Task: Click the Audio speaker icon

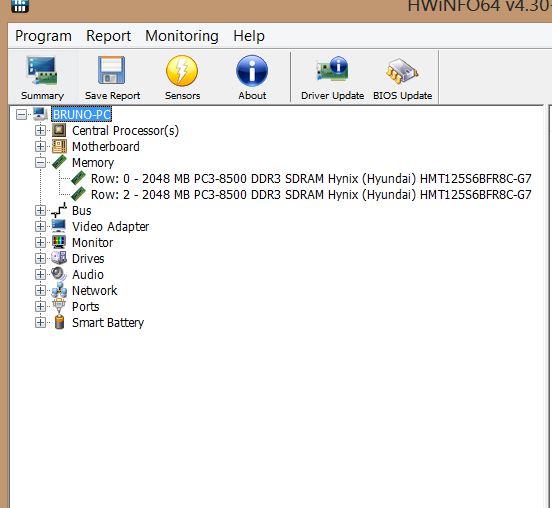Action: coord(58,274)
